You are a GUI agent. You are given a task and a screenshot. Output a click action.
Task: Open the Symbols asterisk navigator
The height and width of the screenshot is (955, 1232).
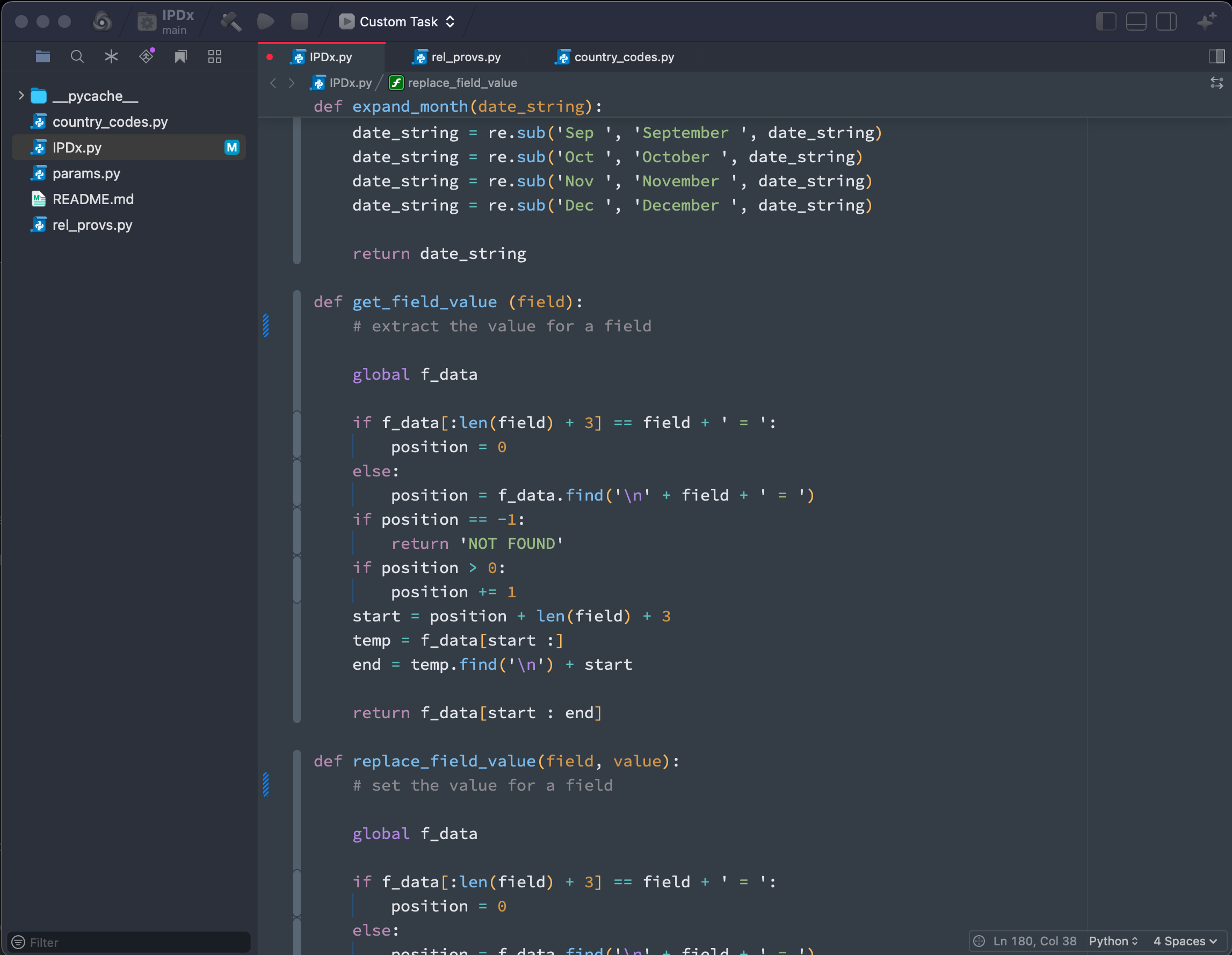[111, 56]
